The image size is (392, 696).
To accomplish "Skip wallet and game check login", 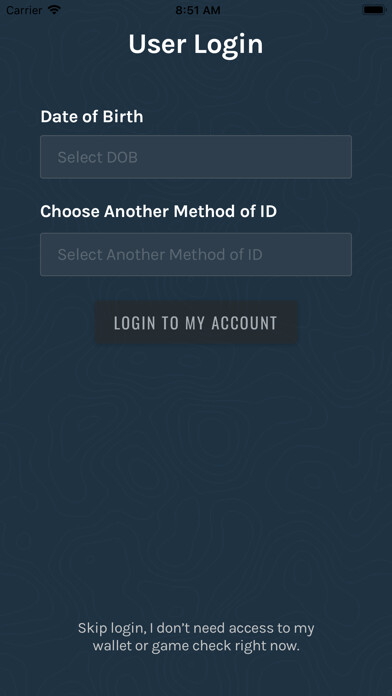I will point(196,637).
